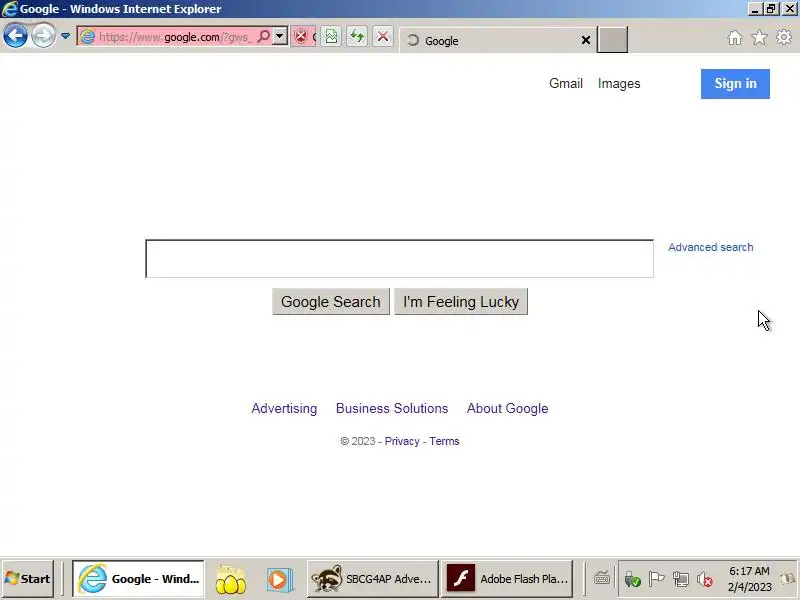Screen dimensions: 800x600
Task: Switch to Google Internet Explorer taskbar button
Action: (x=138, y=579)
